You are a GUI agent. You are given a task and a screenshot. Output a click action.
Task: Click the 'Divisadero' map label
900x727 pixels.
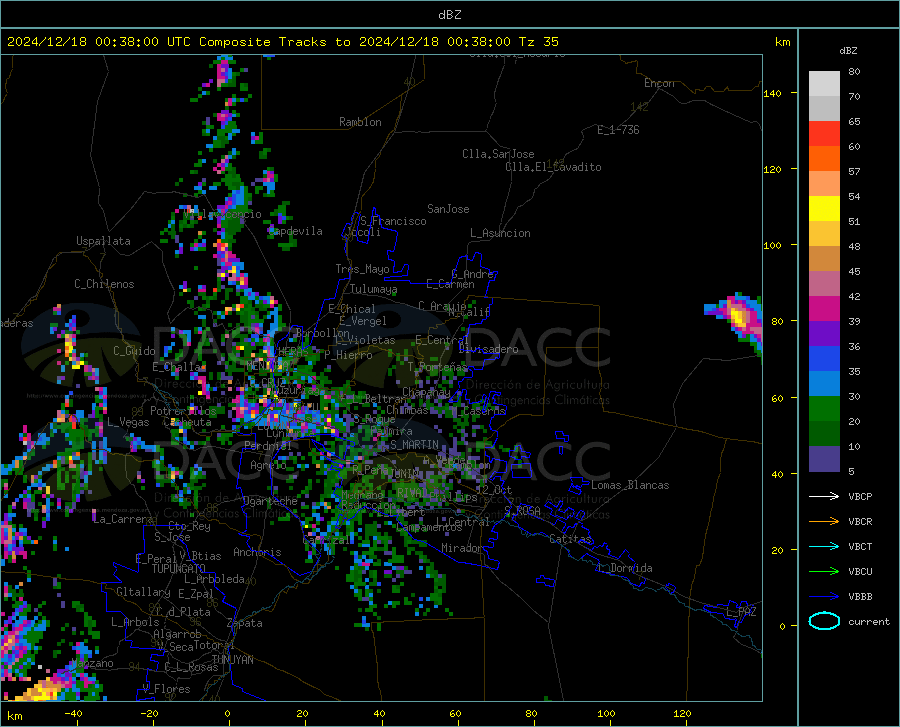tap(488, 349)
